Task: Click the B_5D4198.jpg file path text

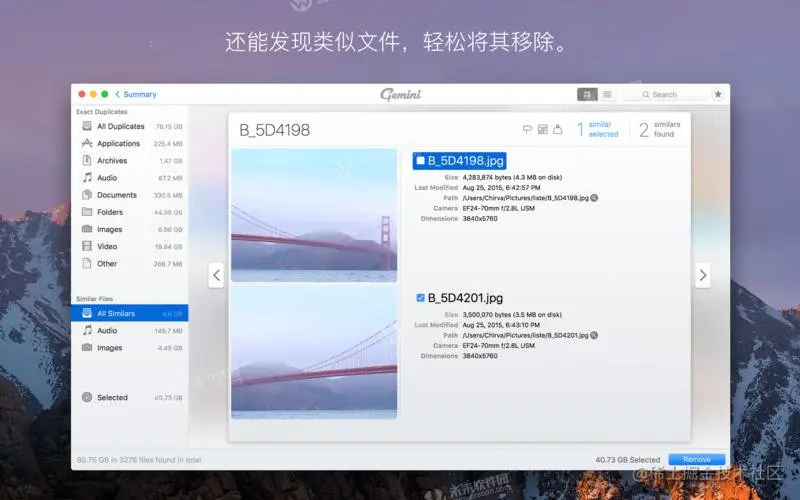Action: coord(526,198)
